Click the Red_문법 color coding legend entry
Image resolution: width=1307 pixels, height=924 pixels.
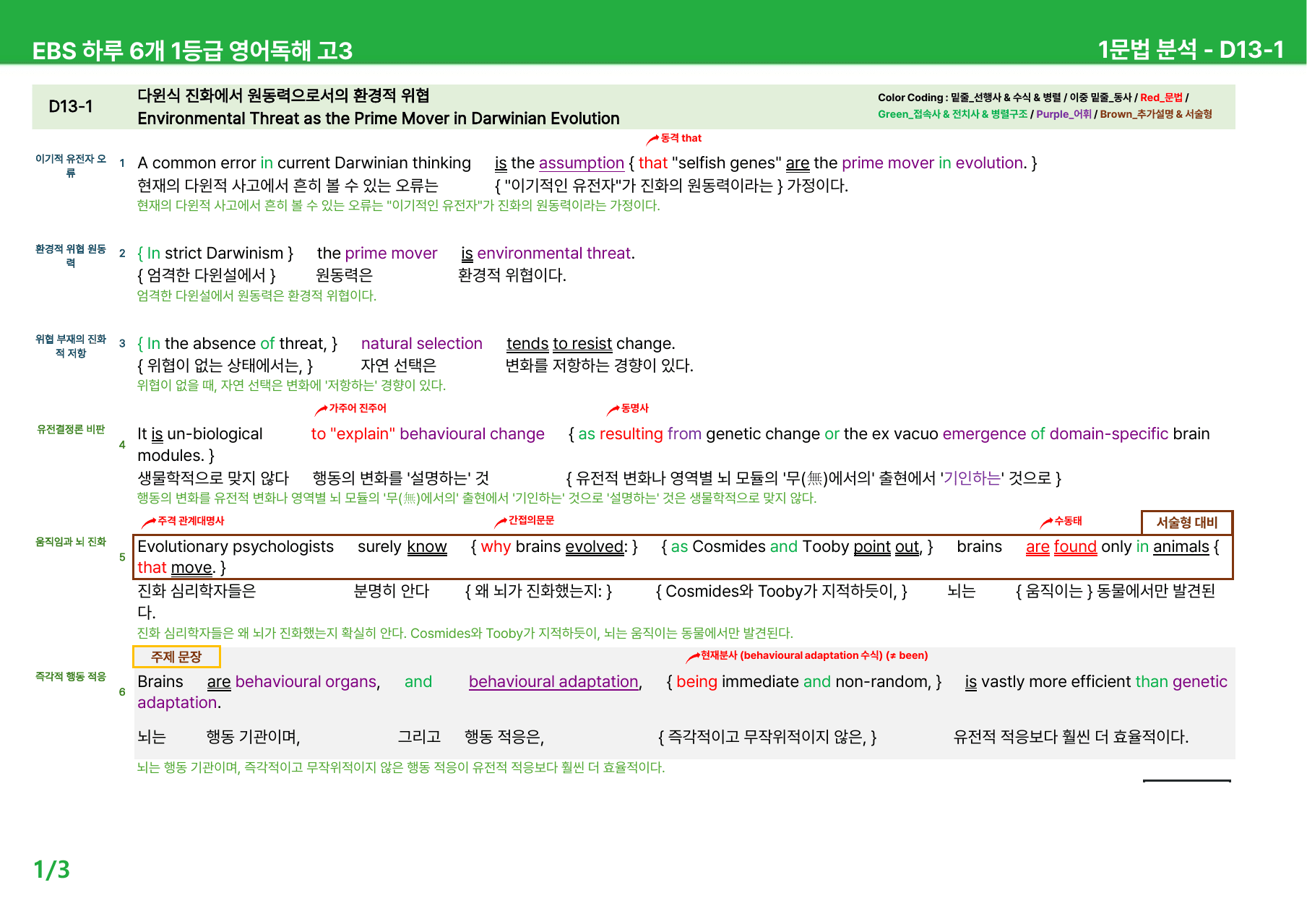pos(1161,98)
